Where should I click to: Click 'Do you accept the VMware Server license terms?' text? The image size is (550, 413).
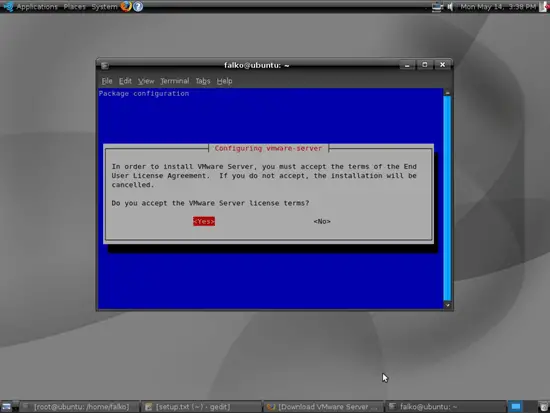click(210, 203)
